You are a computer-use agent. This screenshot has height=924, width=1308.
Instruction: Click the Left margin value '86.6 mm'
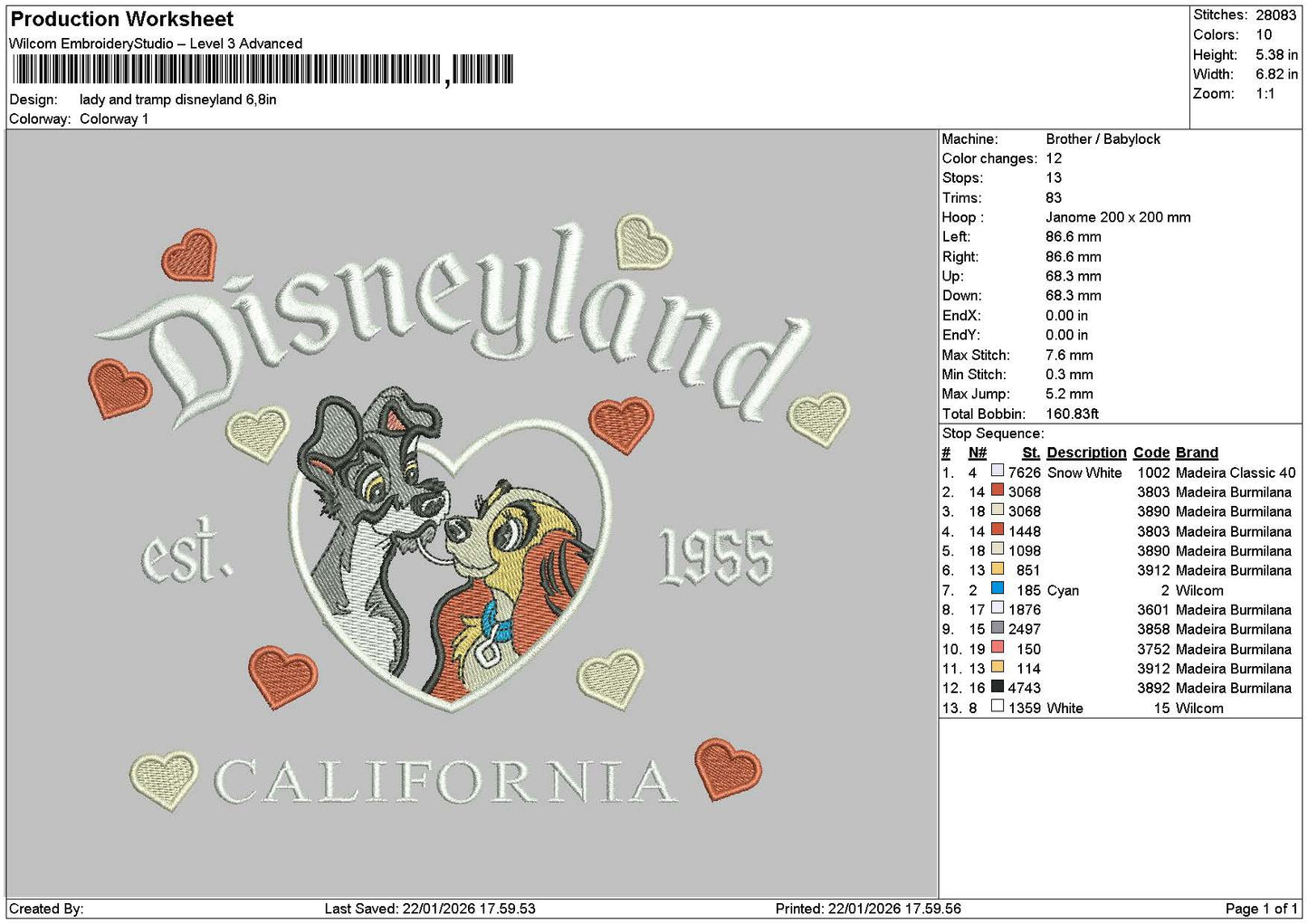(x=1074, y=237)
